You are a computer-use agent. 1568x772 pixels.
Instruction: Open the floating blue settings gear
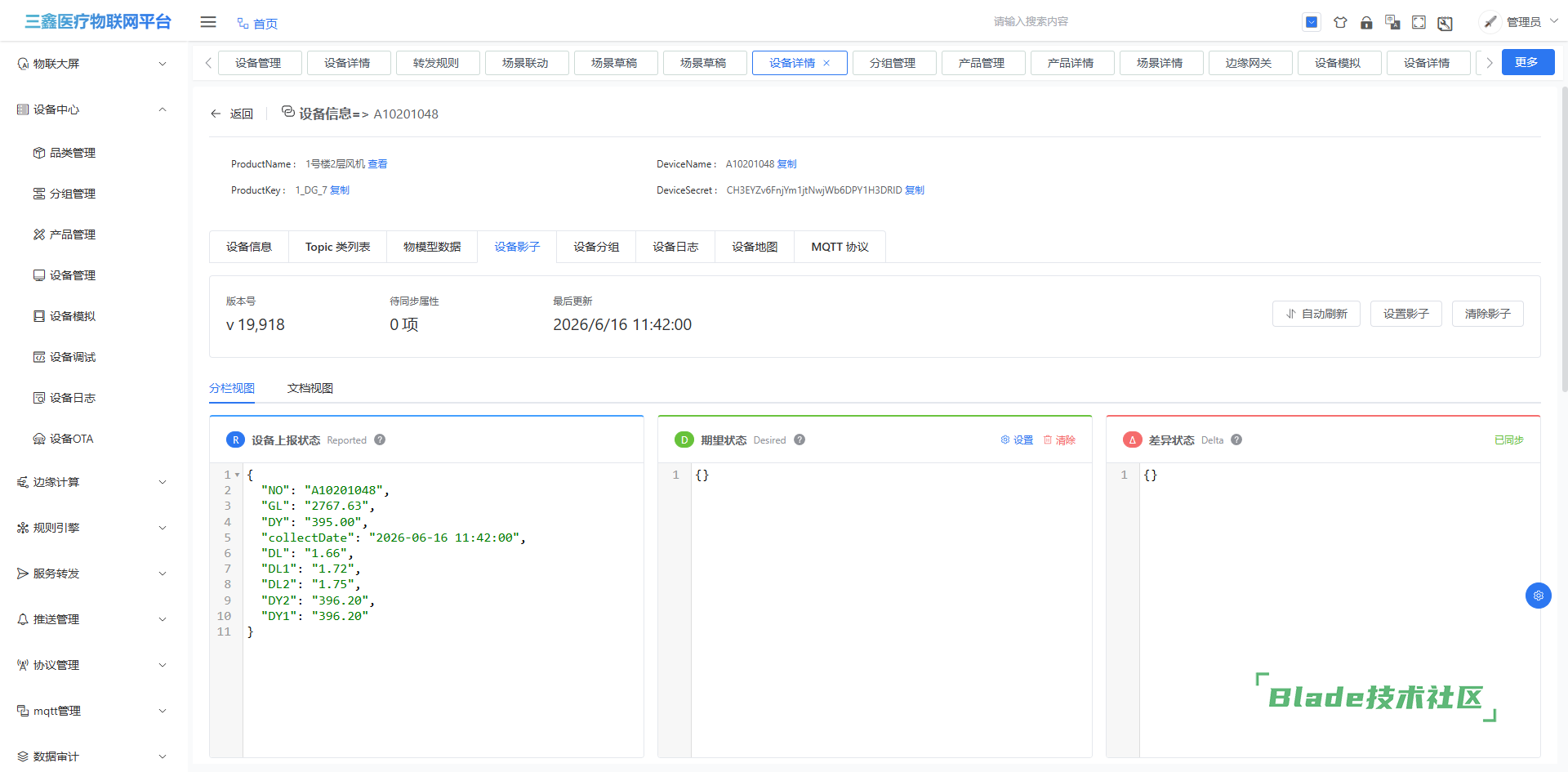tap(1539, 596)
